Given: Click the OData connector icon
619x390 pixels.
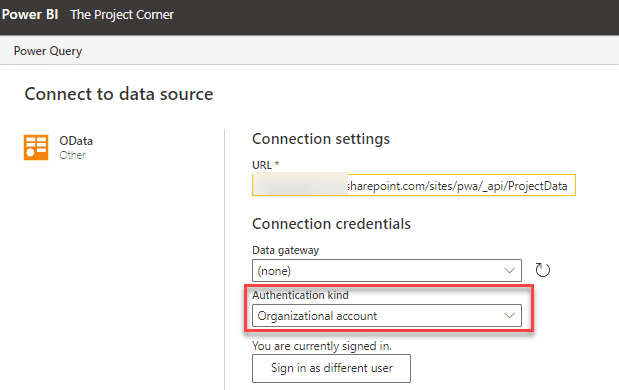Looking at the screenshot, I should coord(36,147).
